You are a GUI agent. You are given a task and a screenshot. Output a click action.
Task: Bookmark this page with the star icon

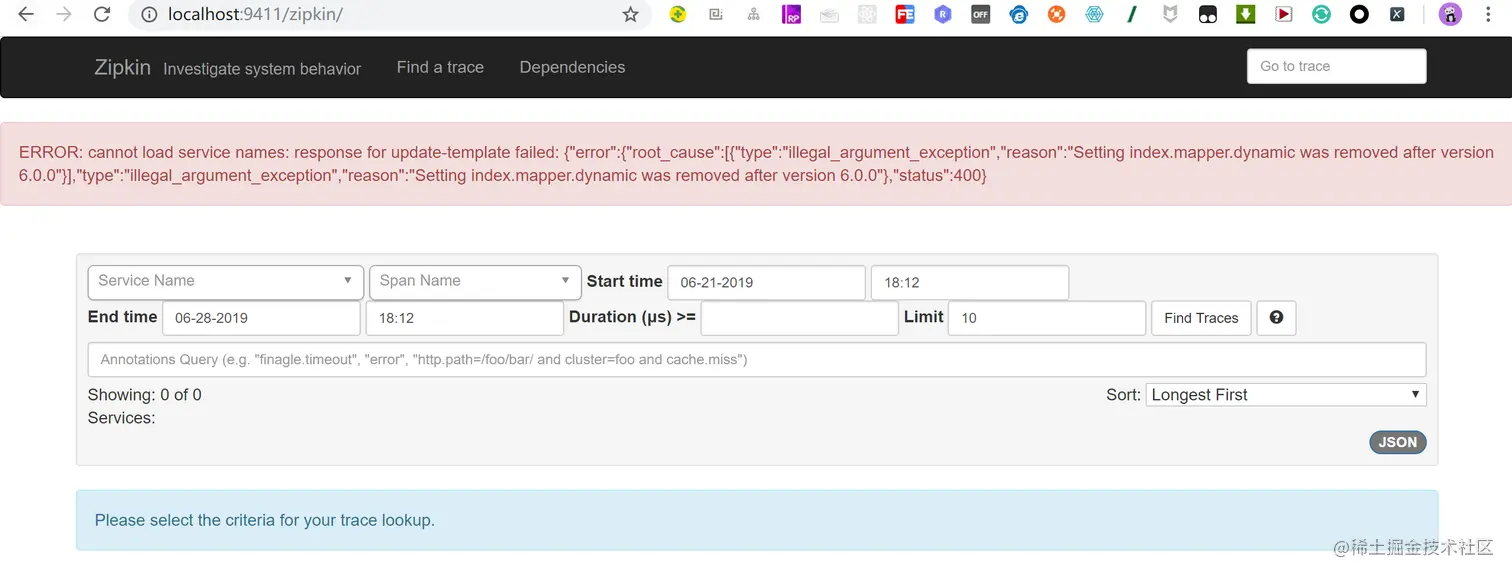pyautogui.click(x=630, y=15)
